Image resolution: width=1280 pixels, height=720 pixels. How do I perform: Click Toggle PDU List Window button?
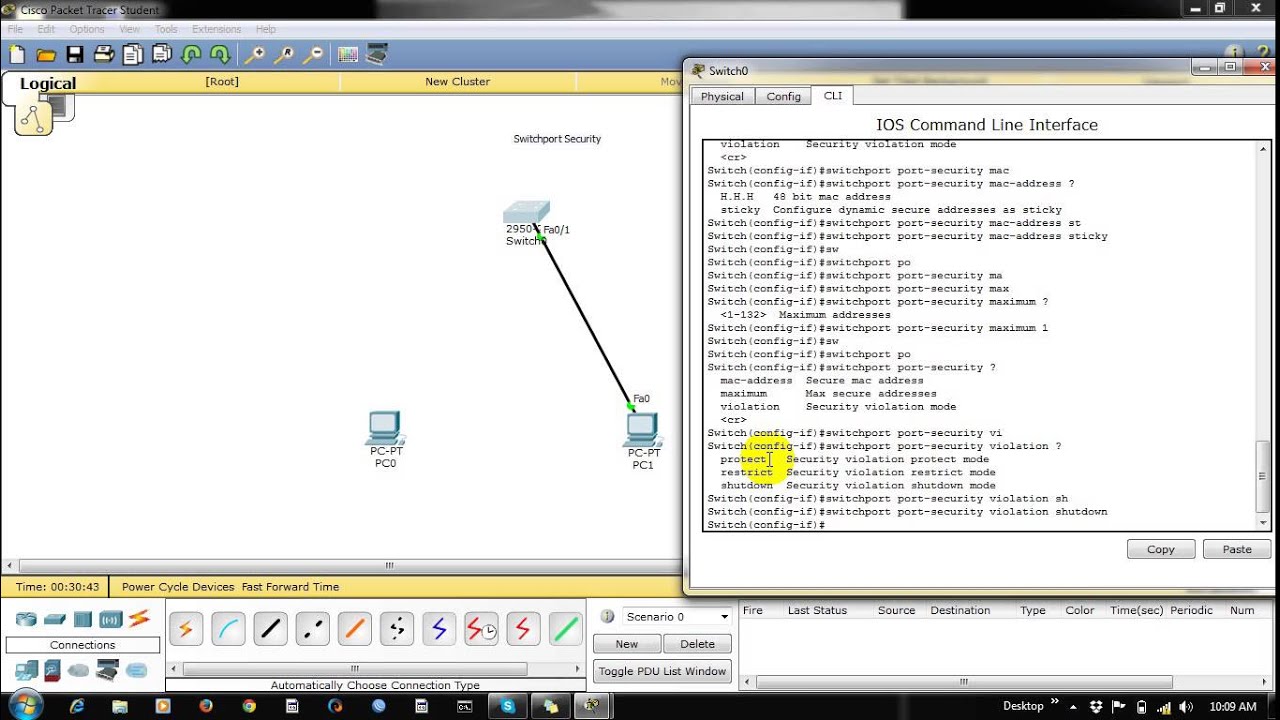click(662, 671)
